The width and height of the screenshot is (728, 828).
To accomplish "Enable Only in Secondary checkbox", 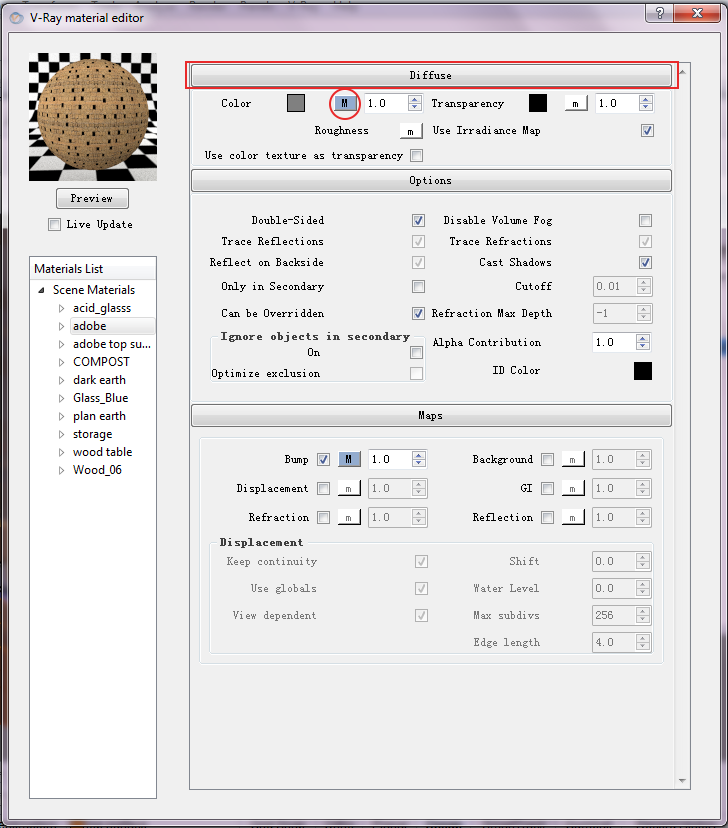I will tap(419, 287).
